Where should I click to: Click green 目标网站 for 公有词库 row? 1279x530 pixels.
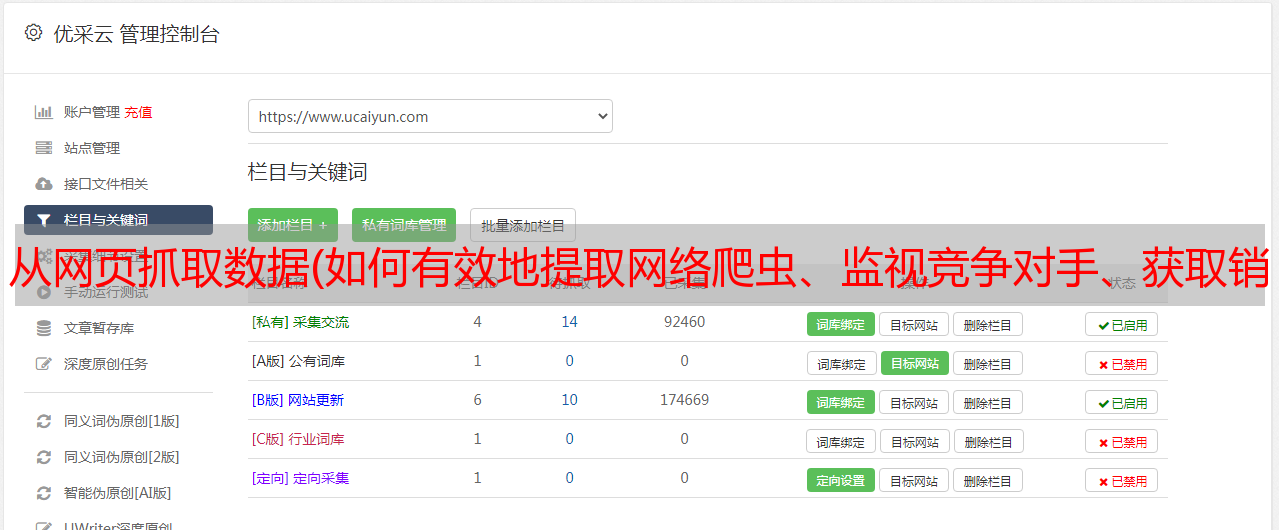click(x=914, y=363)
